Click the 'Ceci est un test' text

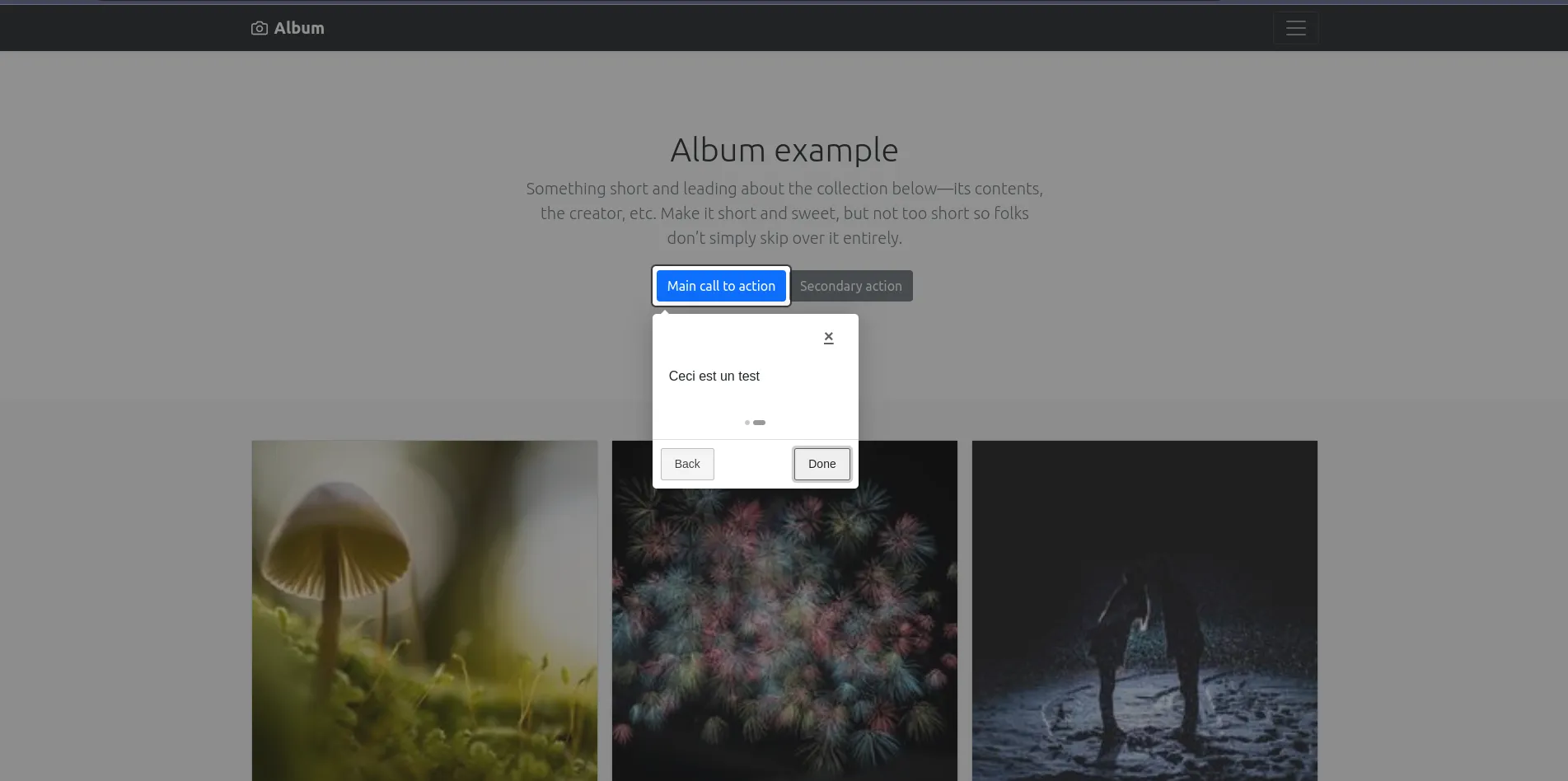point(714,376)
